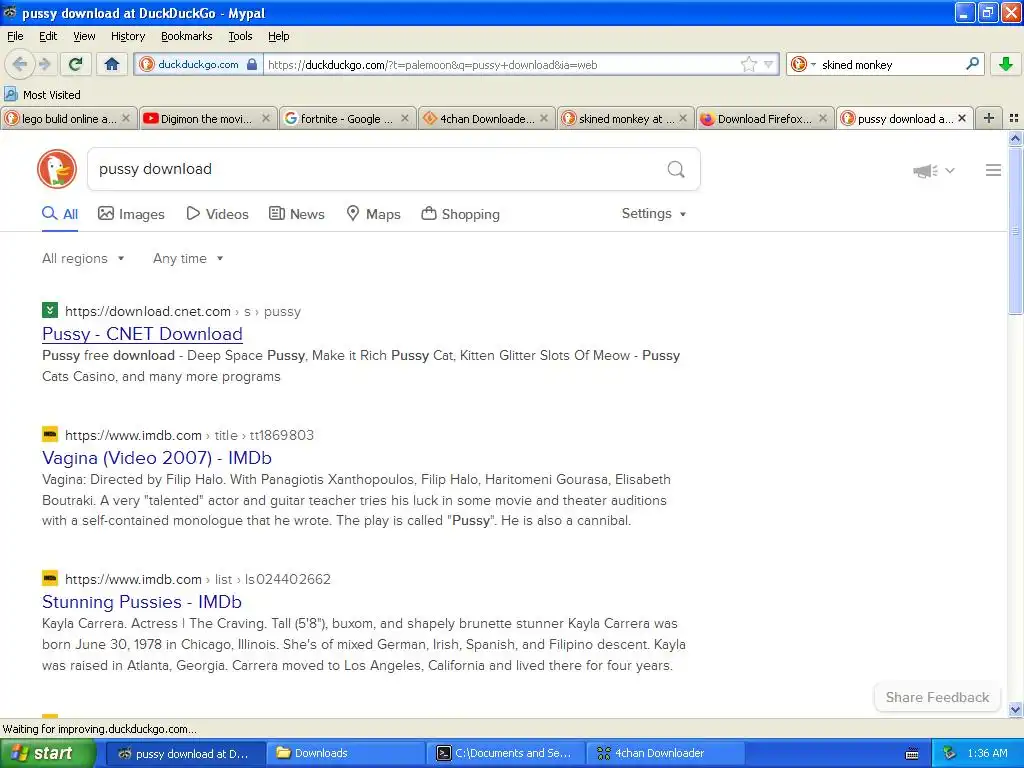Open the Stunning IMDb list result link
The height and width of the screenshot is (768, 1024).
click(142, 601)
